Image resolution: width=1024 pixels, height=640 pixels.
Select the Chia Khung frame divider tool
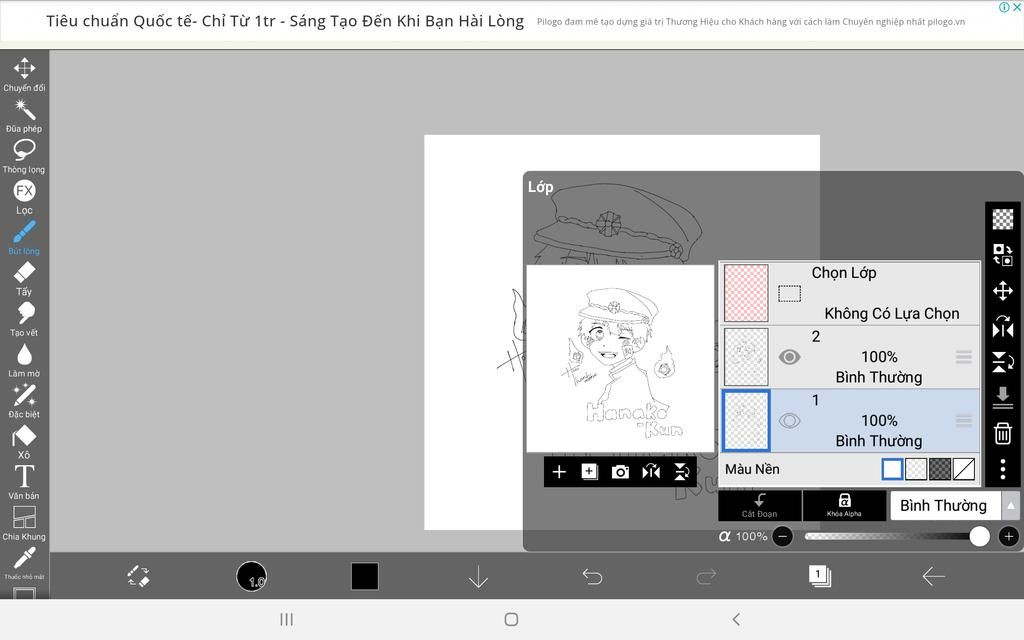click(x=24, y=524)
